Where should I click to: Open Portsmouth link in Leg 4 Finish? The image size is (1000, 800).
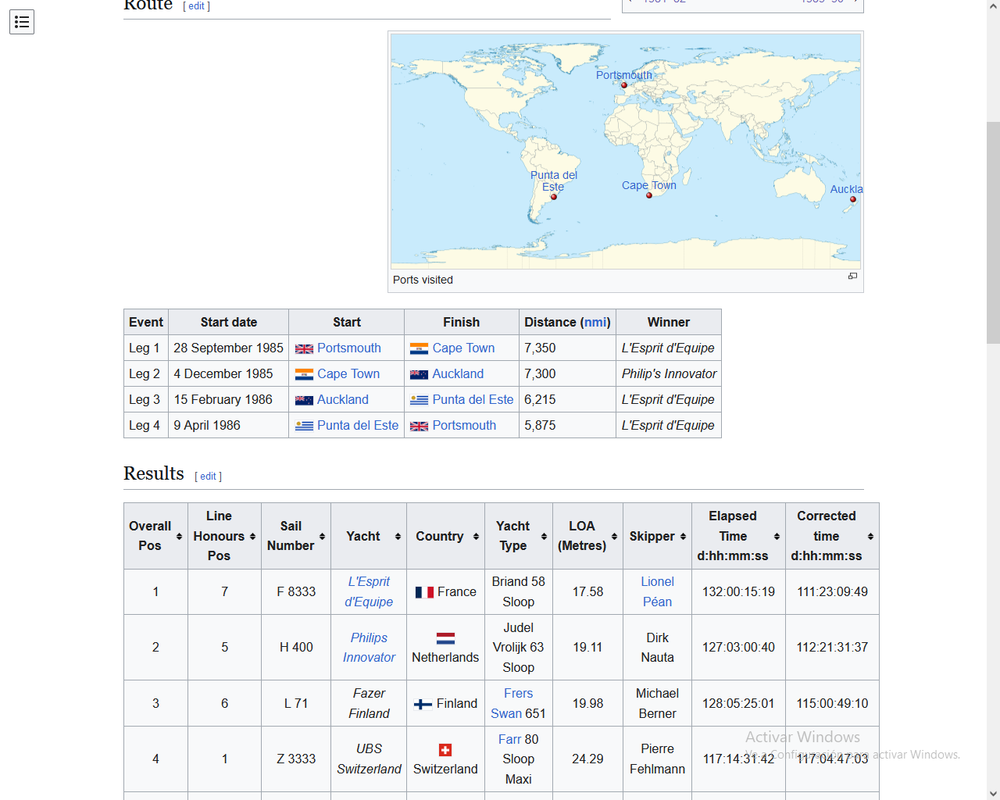point(464,426)
